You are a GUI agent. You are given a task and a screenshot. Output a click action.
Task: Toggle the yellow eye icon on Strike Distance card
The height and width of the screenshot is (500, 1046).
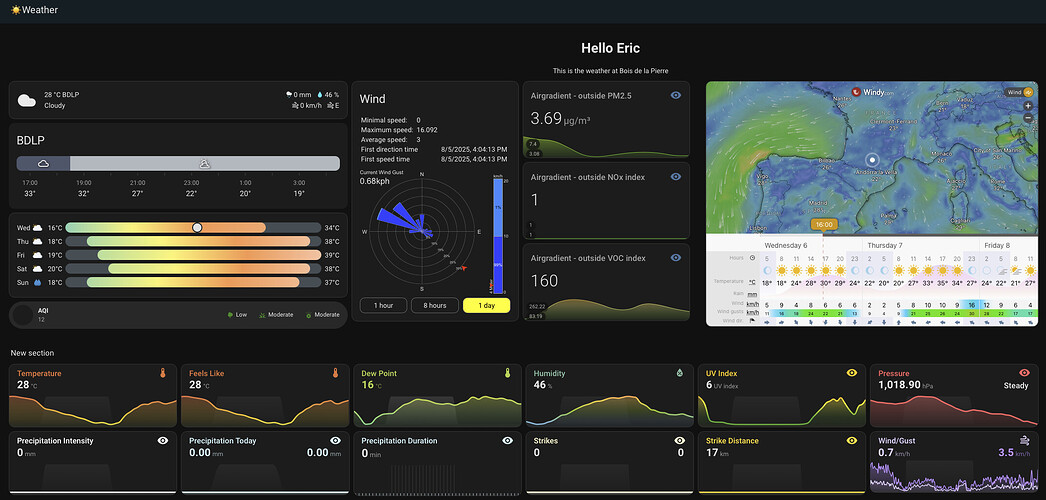851,441
